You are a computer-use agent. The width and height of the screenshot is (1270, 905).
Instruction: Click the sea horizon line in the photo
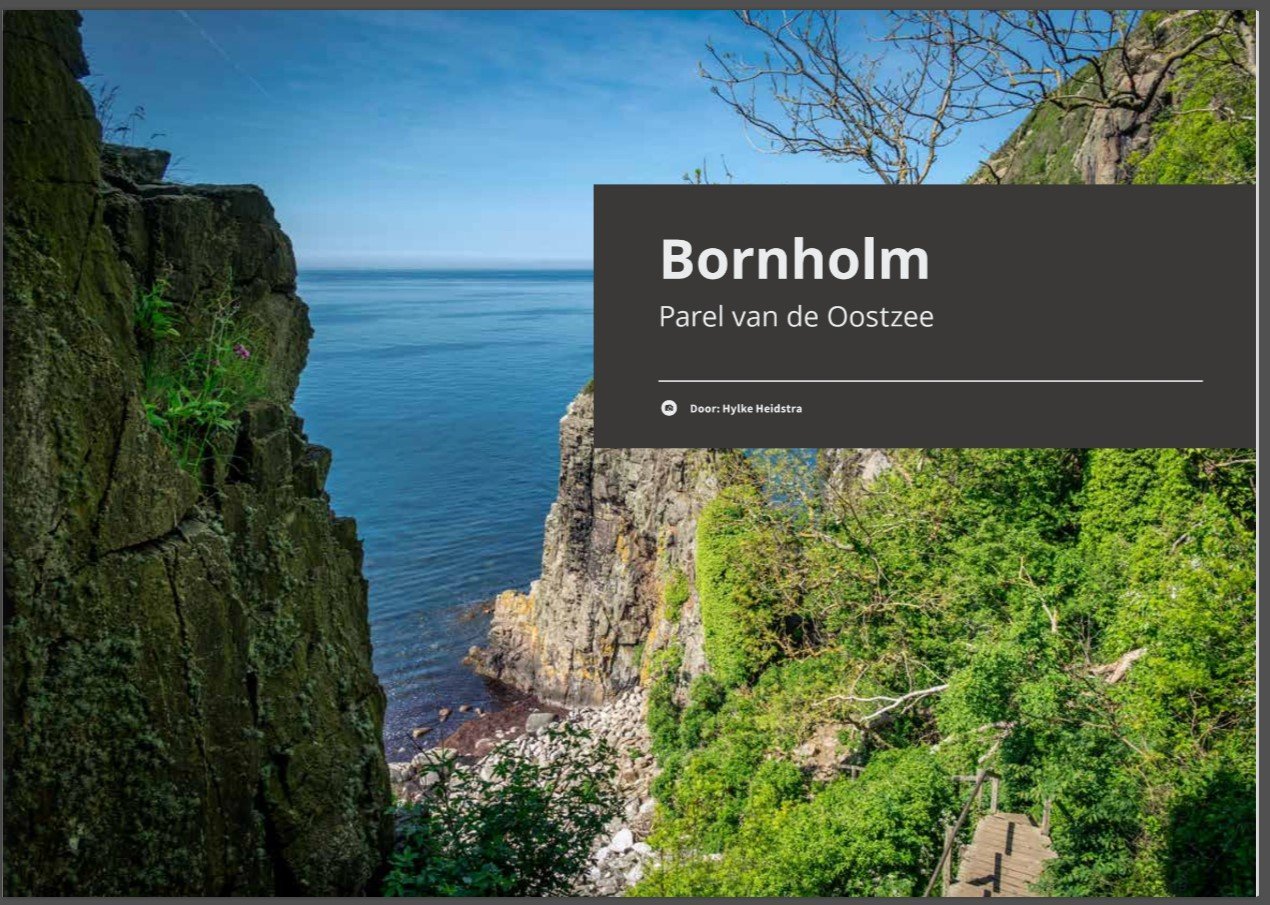point(445,267)
